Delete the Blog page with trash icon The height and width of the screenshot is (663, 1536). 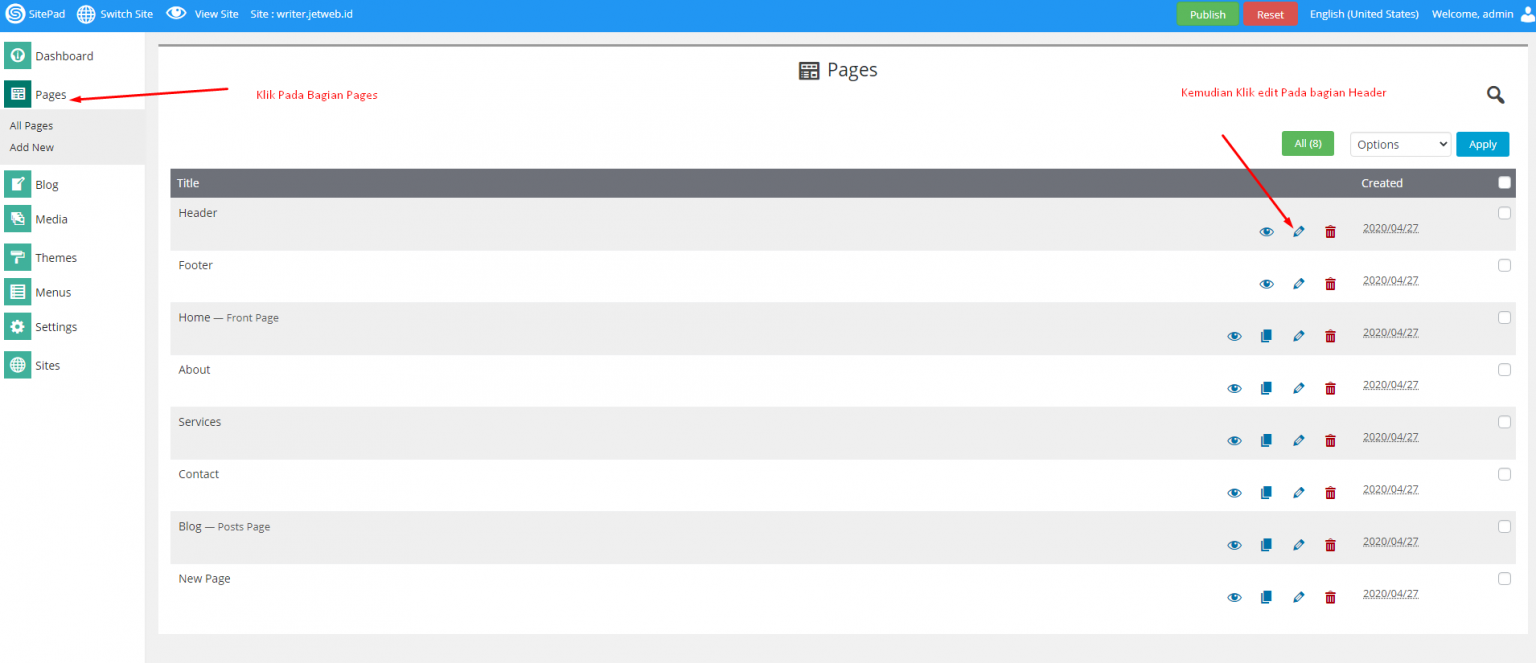click(x=1330, y=545)
